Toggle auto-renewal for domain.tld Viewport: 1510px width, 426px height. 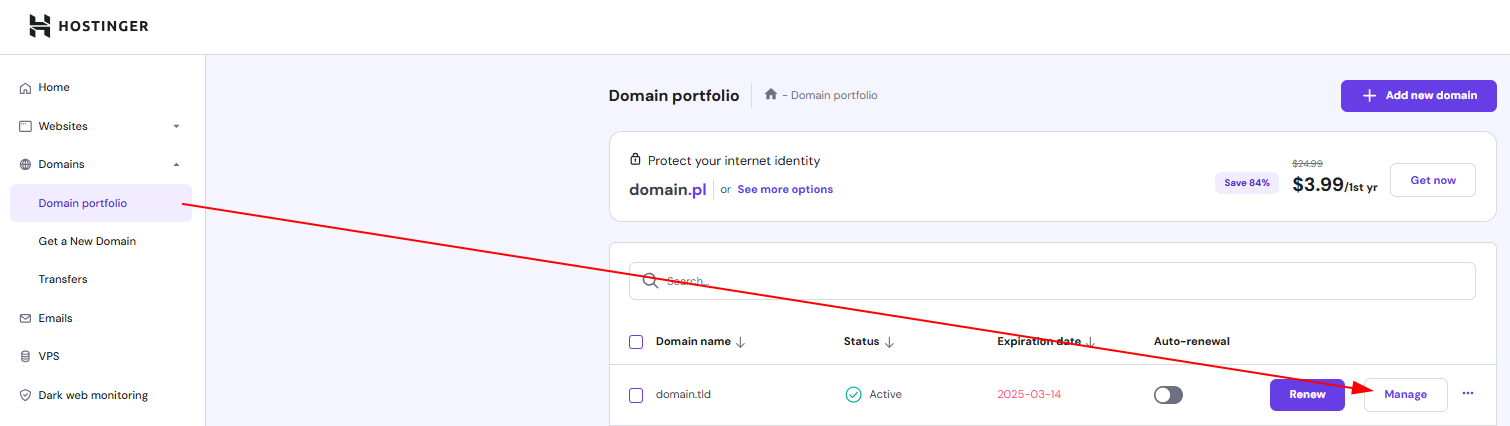[1168, 395]
